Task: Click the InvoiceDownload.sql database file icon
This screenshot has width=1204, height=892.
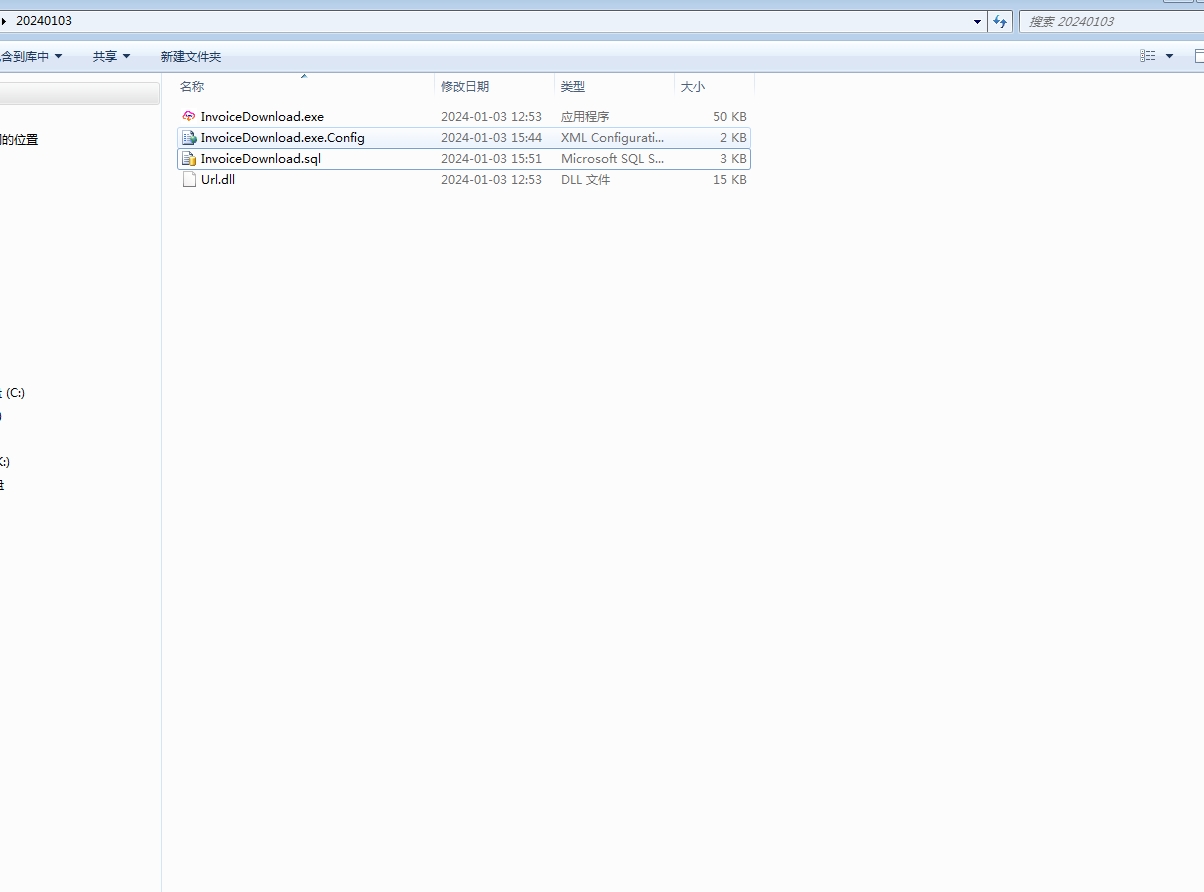Action: click(189, 159)
